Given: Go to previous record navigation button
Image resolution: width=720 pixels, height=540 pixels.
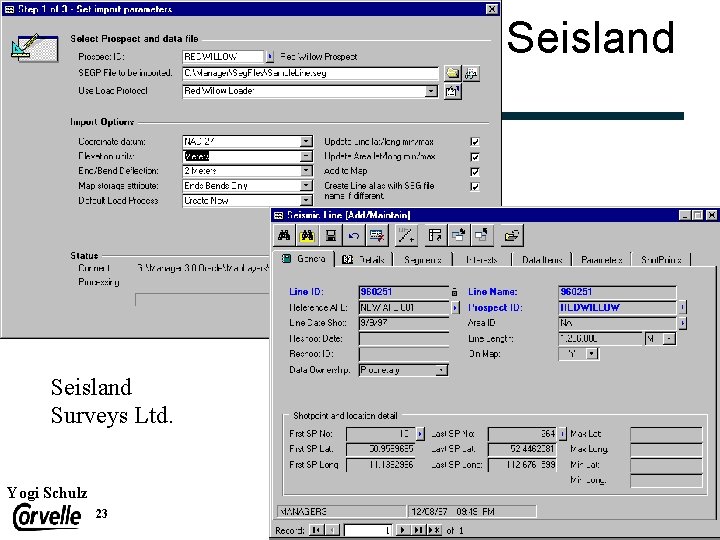Looking at the screenshot, I should [x=333, y=530].
